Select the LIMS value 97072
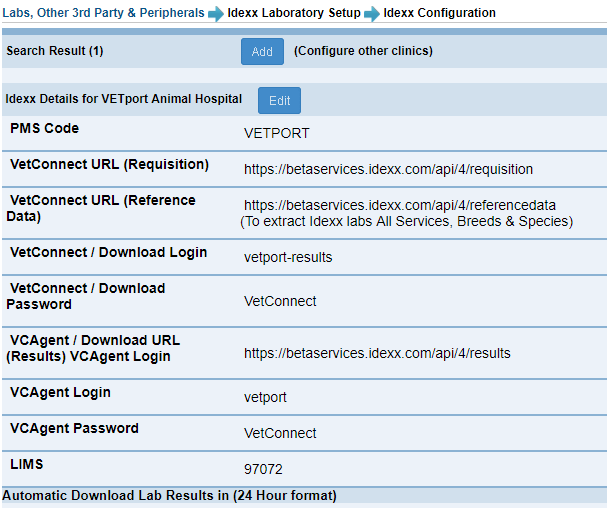Viewport: 607px width, 508px height. coord(263,469)
